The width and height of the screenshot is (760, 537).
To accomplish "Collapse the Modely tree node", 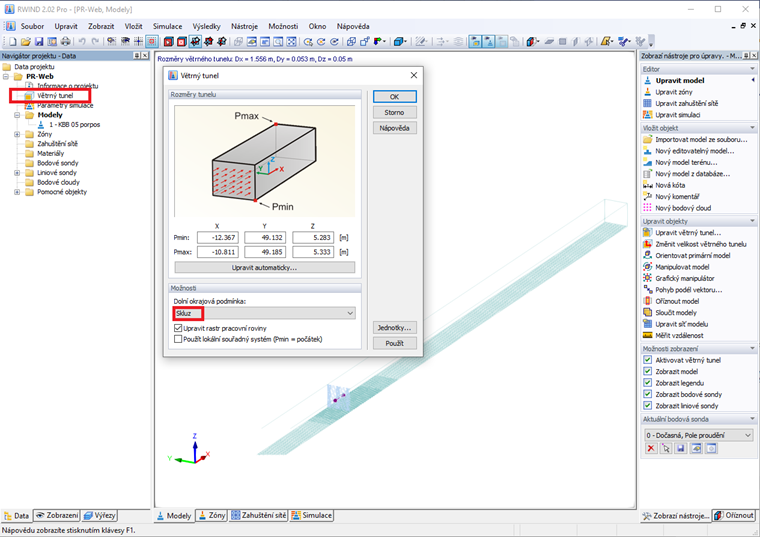I will [x=17, y=115].
